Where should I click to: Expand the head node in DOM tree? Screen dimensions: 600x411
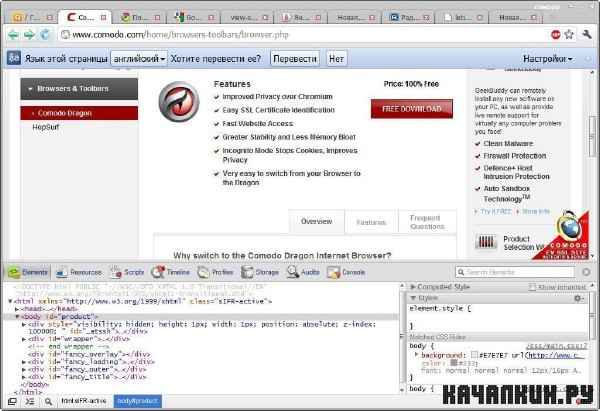(x=17, y=309)
